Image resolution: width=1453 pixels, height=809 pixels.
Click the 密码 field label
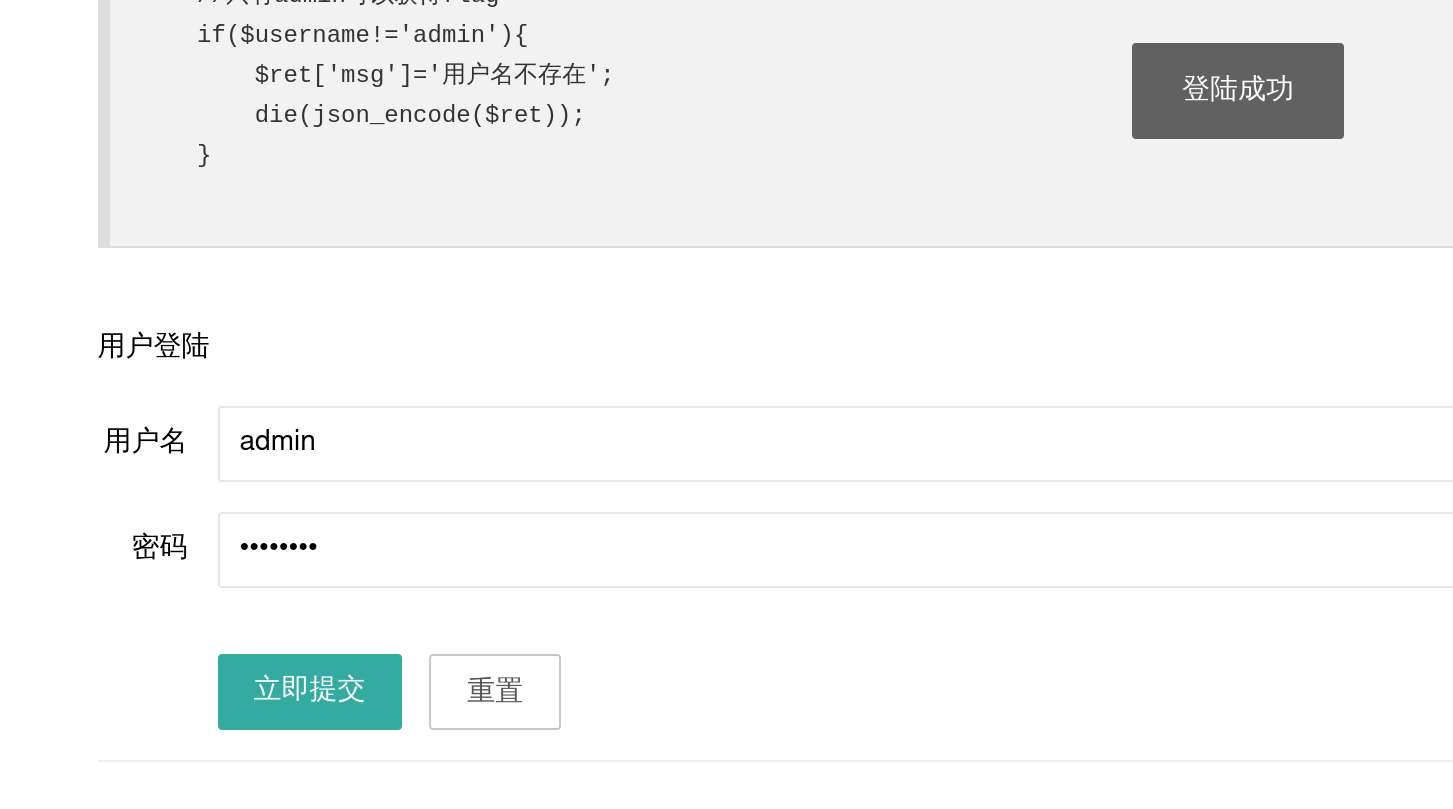click(x=159, y=547)
